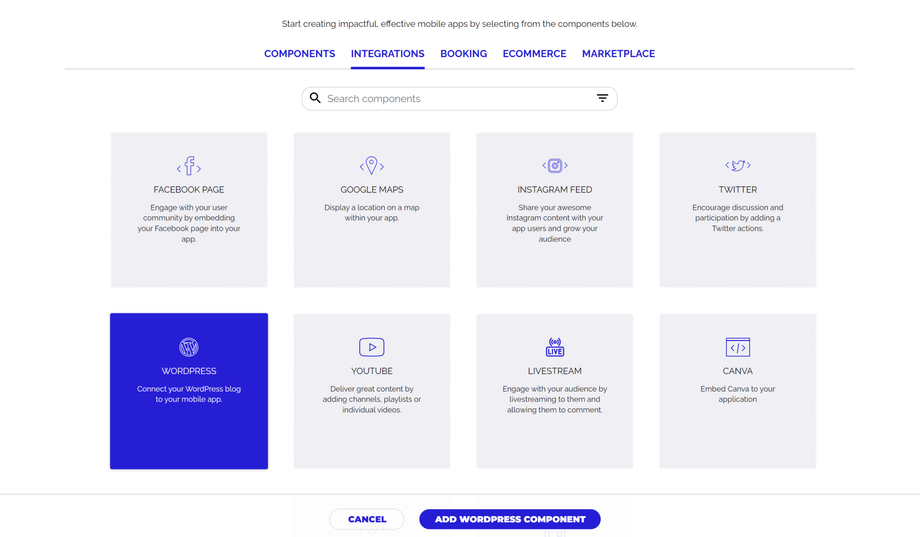This screenshot has width=920, height=537.
Task: Click the Facebook Page icon
Action: 189,166
